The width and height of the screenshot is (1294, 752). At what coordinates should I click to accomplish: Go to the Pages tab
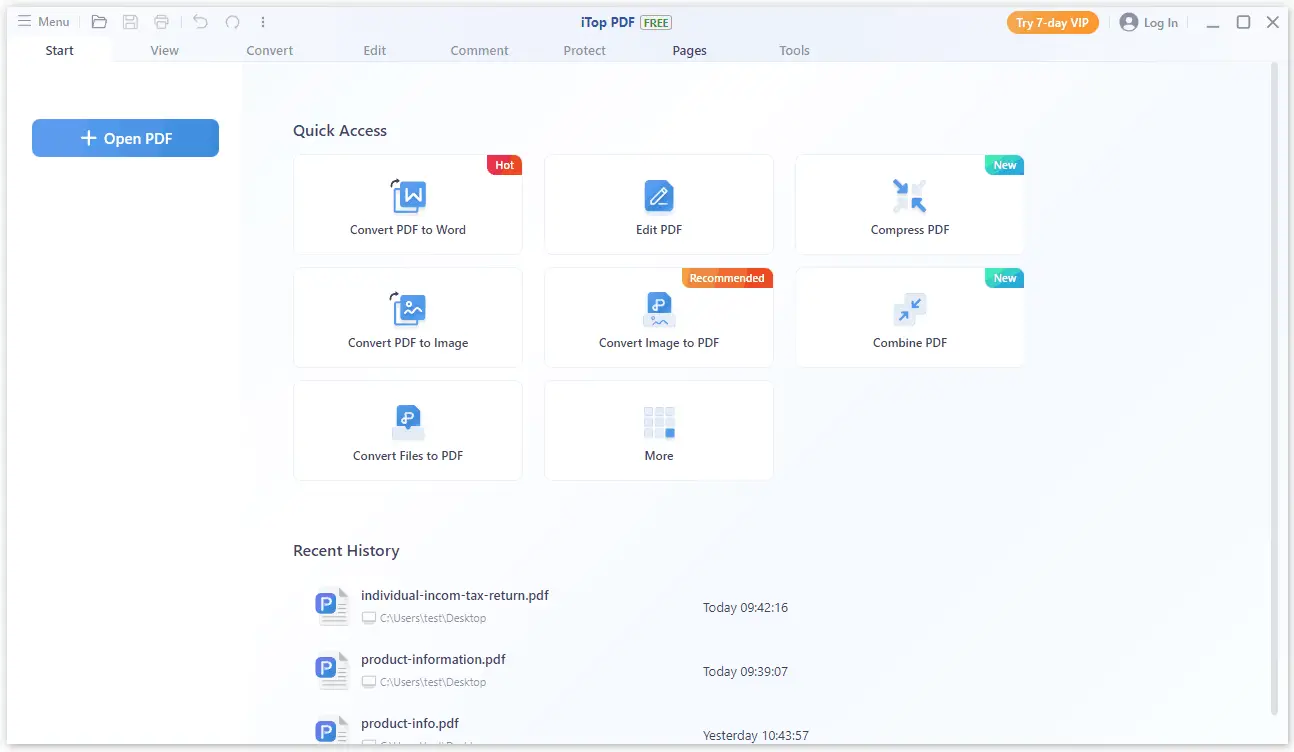coord(690,50)
